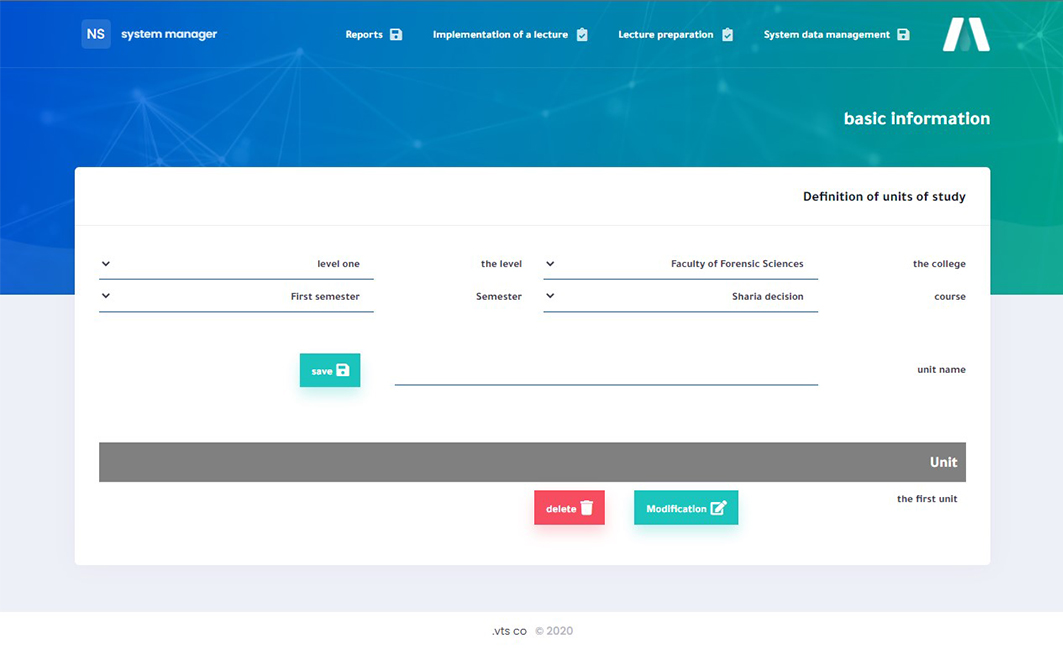1063x649 pixels.
Task: Click 'the level' field label
Action: coord(501,264)
